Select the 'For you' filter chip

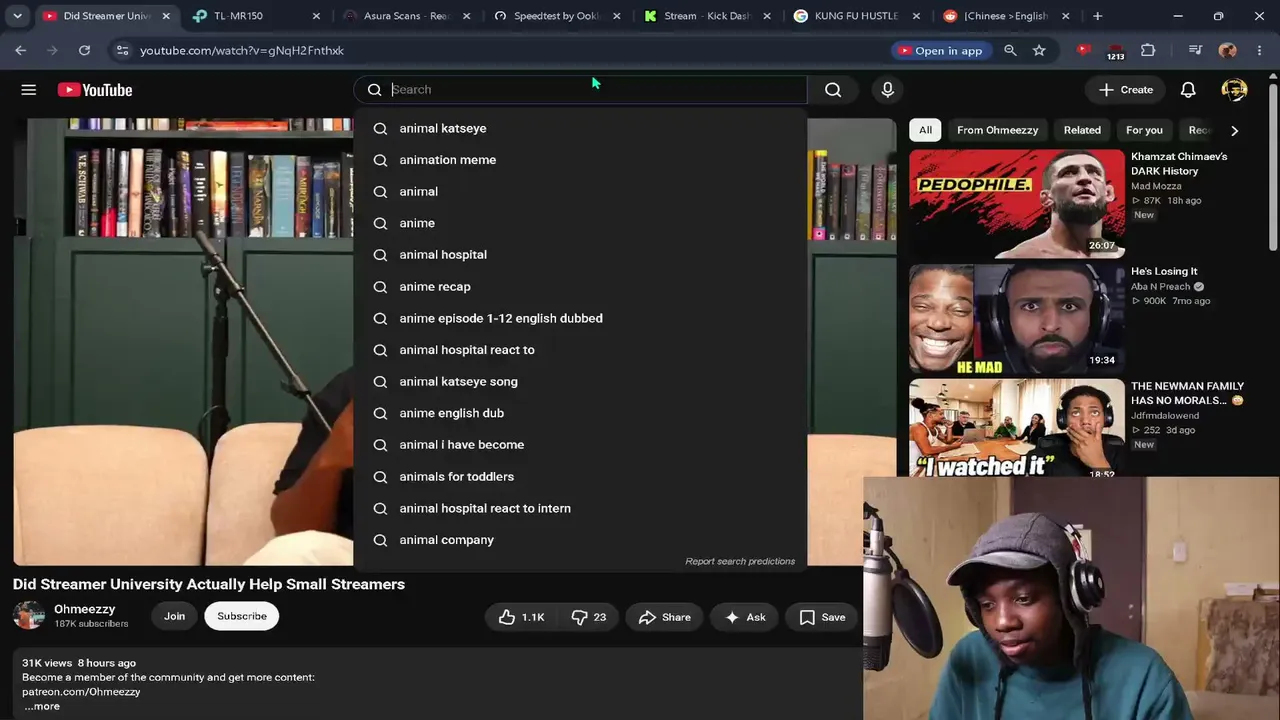[x=1144, y=130]
